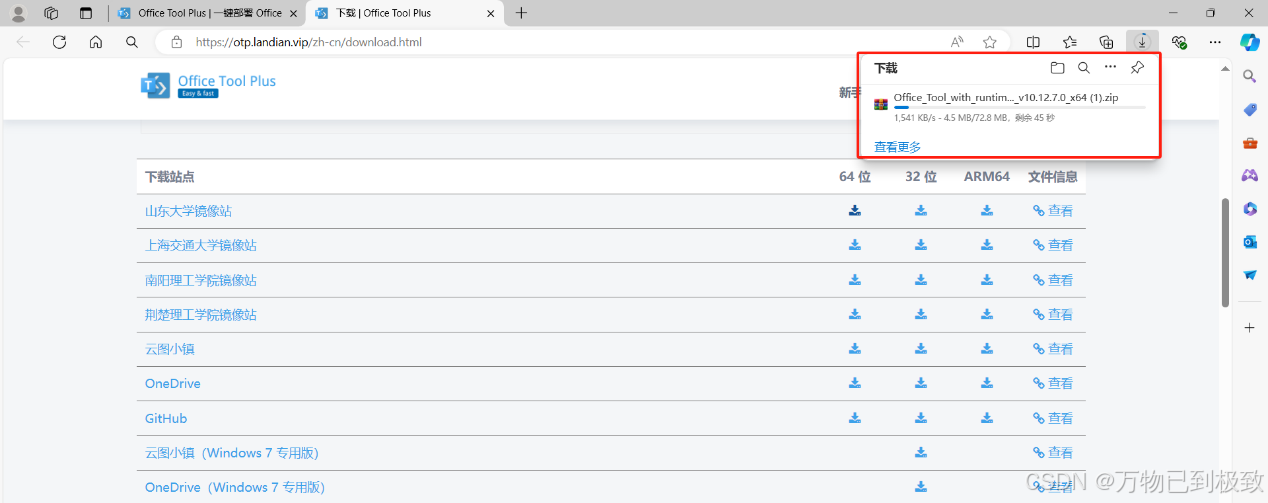Download 64-bit from GitHub row

pyautogui.click(x=855, y=418)
